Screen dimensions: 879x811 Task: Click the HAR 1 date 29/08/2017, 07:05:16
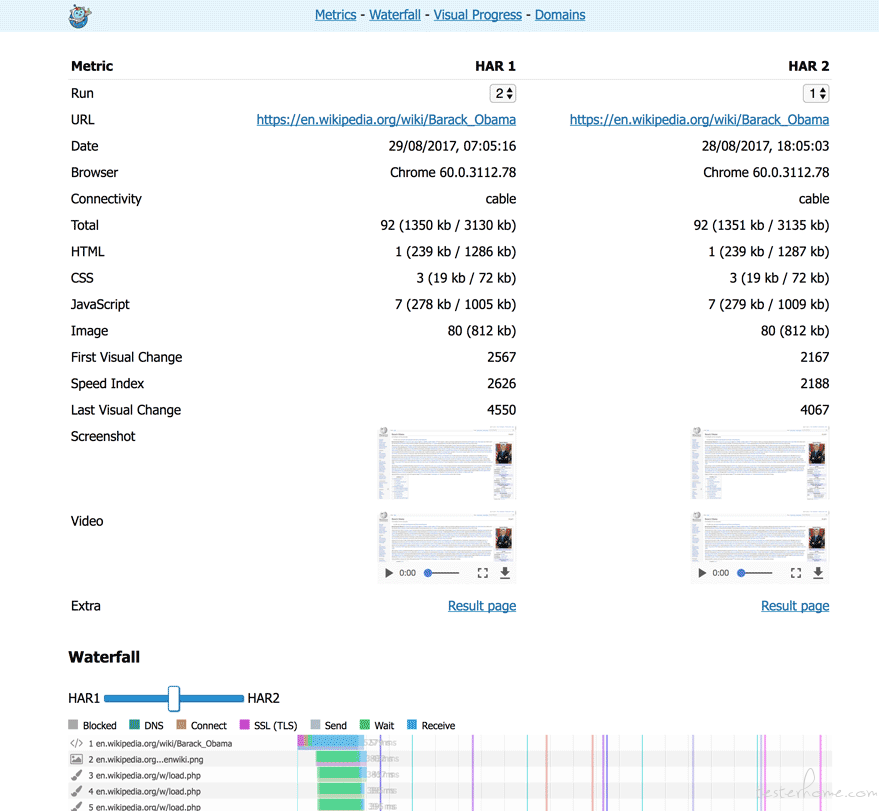pos(452,146)
